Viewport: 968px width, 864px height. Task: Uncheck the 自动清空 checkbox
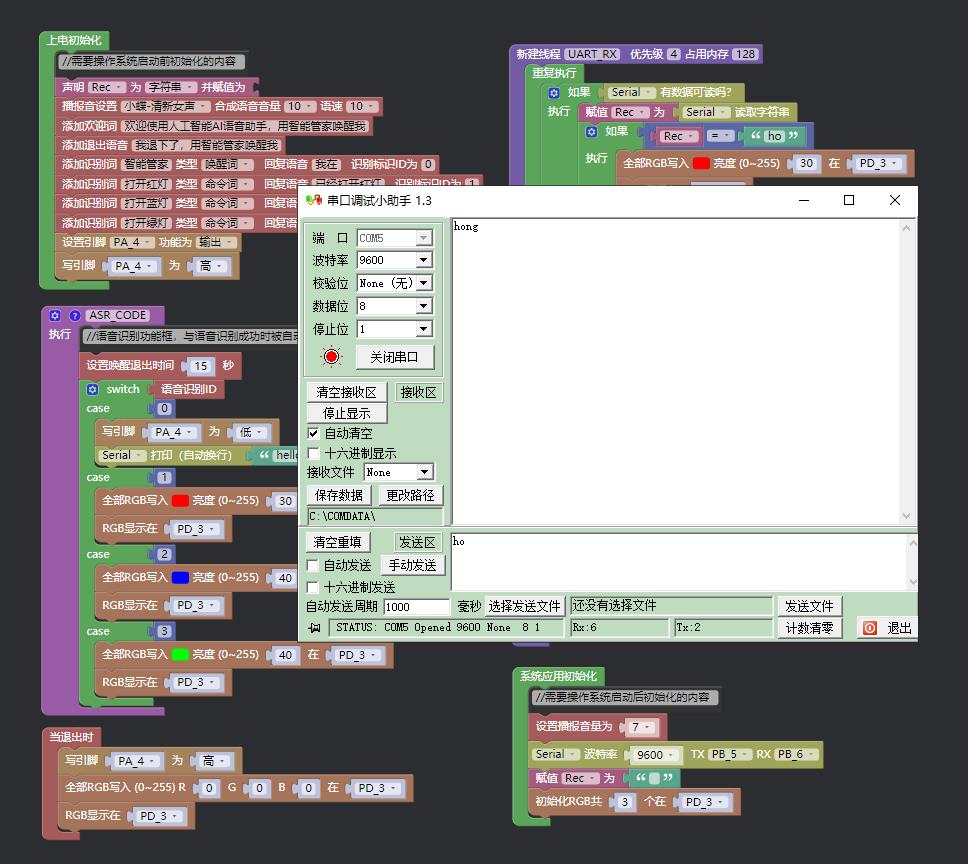(x=313, y=433)
